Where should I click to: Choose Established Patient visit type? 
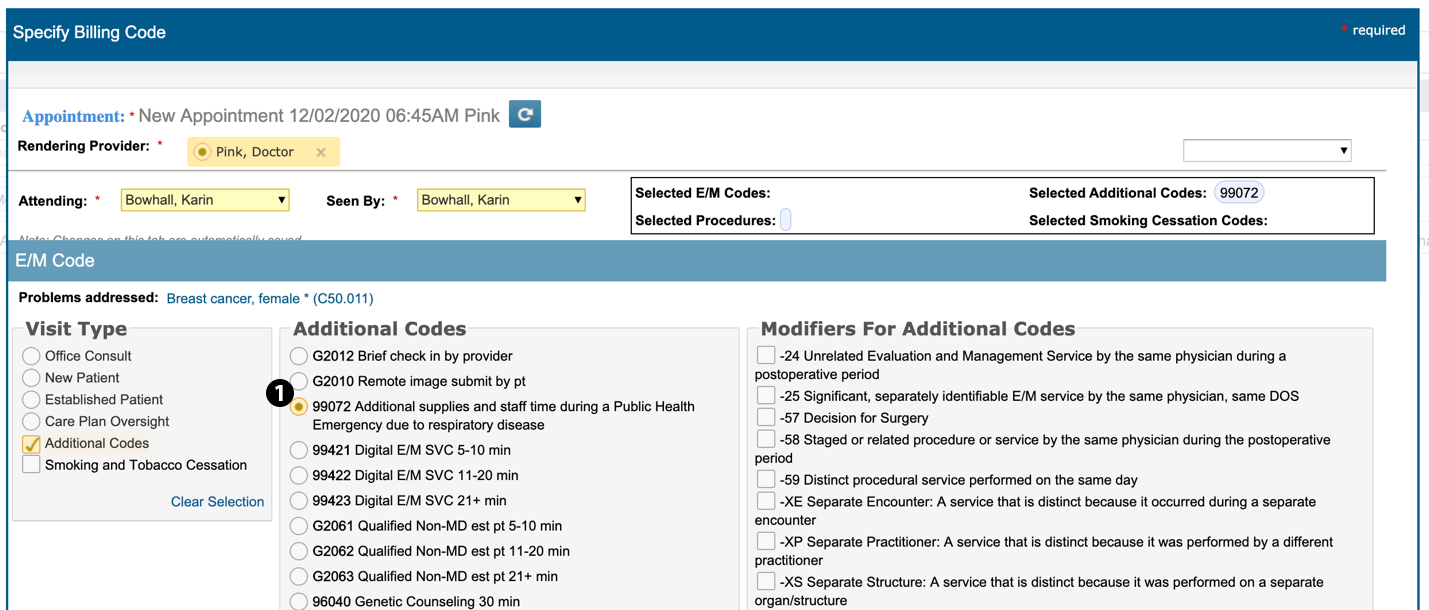[31, 400]
